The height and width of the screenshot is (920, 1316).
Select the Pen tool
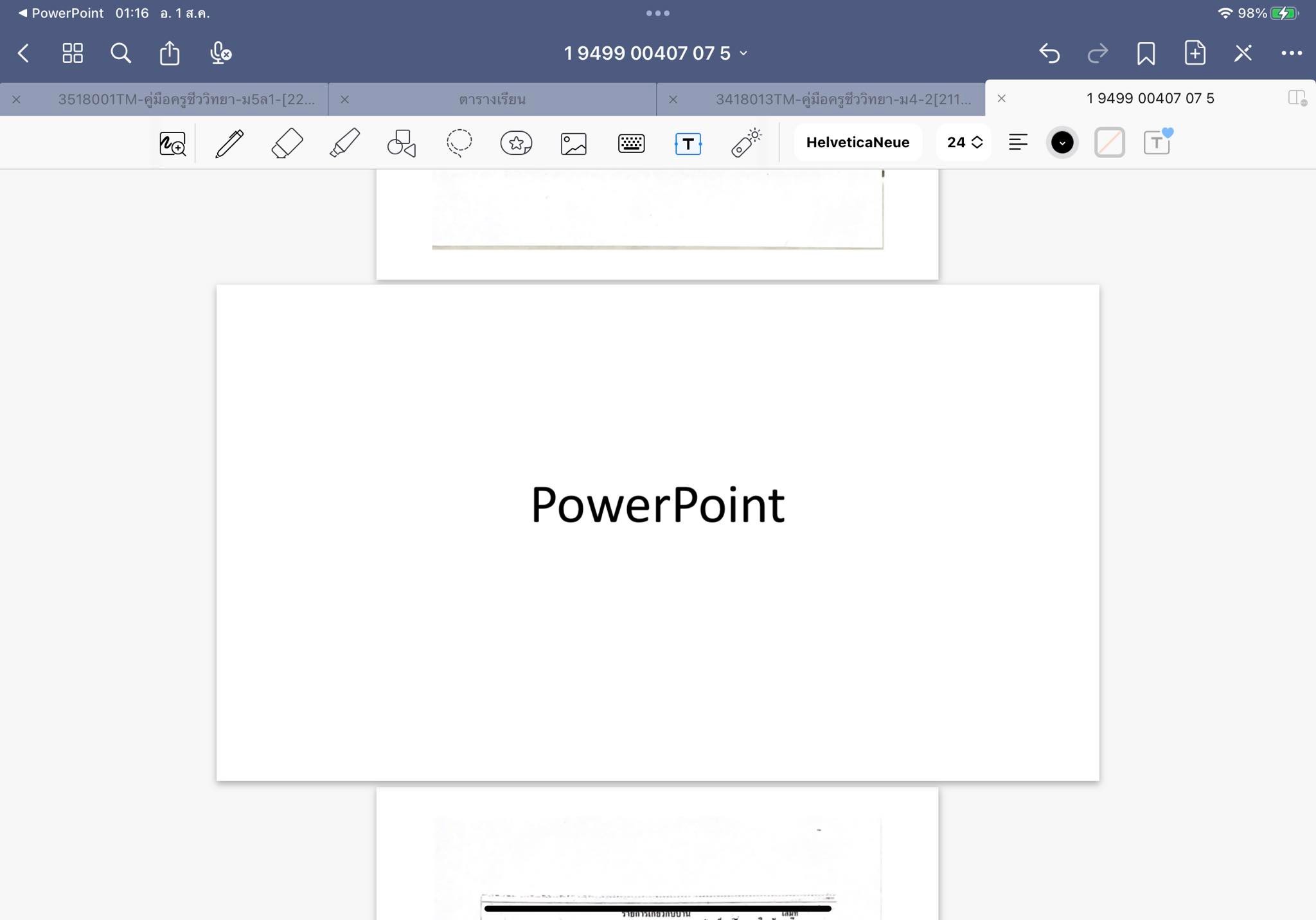229,143
